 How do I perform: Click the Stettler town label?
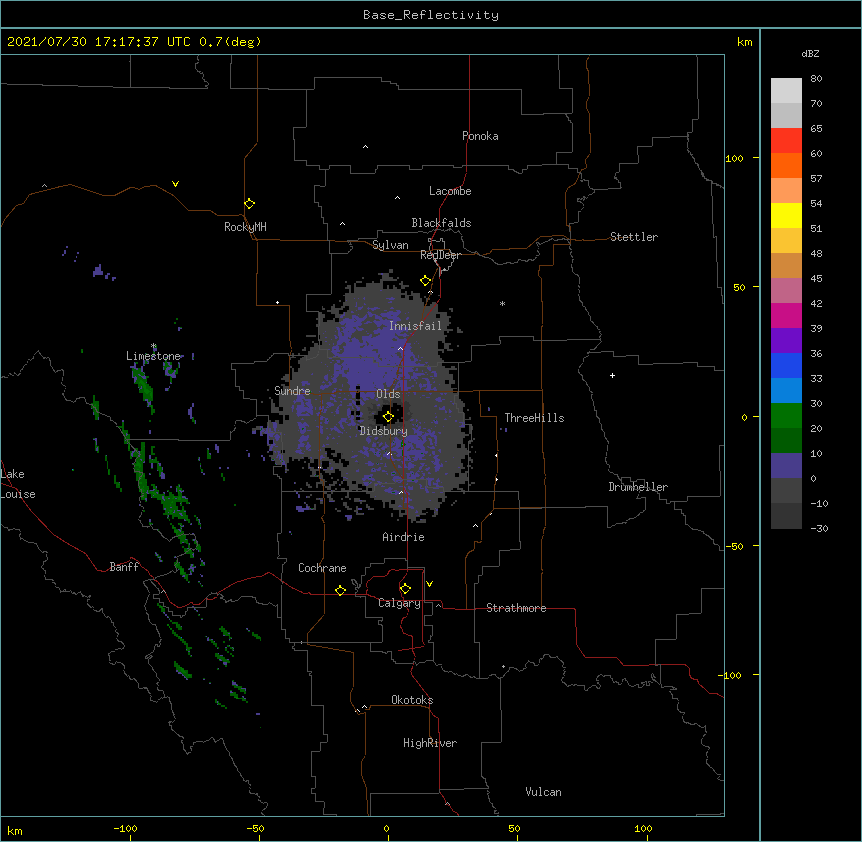click(x=634, y=237)
